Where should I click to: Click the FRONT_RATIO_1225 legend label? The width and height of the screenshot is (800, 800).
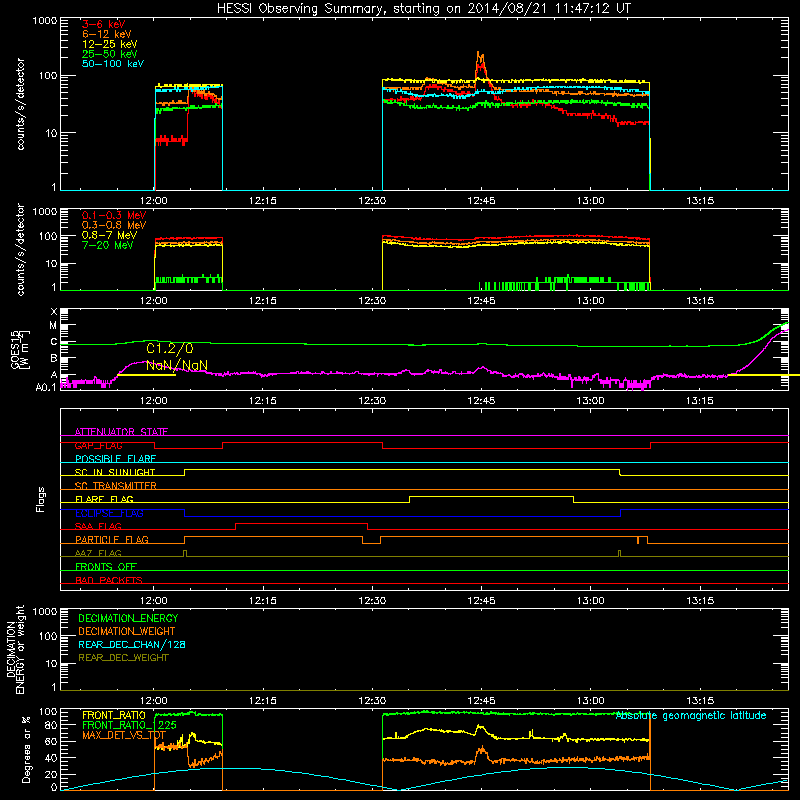pyautogui.click(x=129, y=725)
